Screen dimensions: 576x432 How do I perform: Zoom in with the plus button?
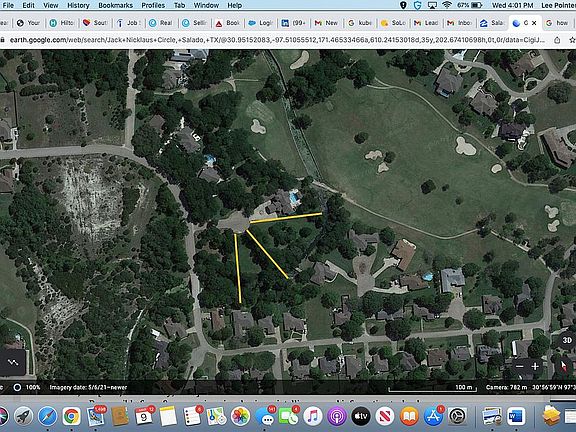coord(535,366)
